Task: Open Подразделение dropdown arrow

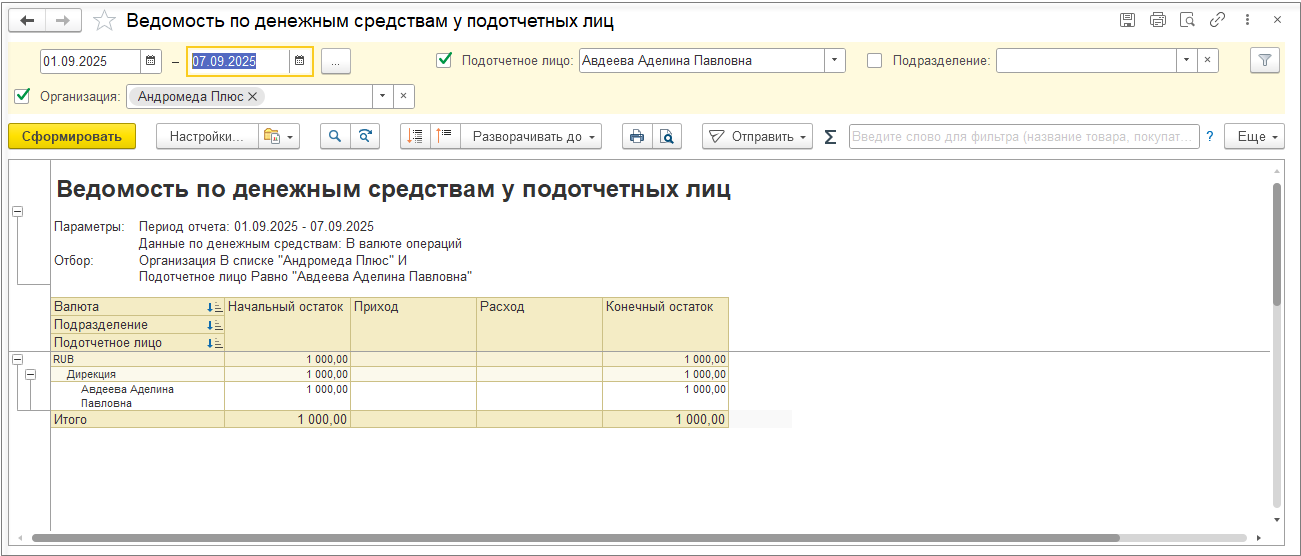Action: (1186, 61)
